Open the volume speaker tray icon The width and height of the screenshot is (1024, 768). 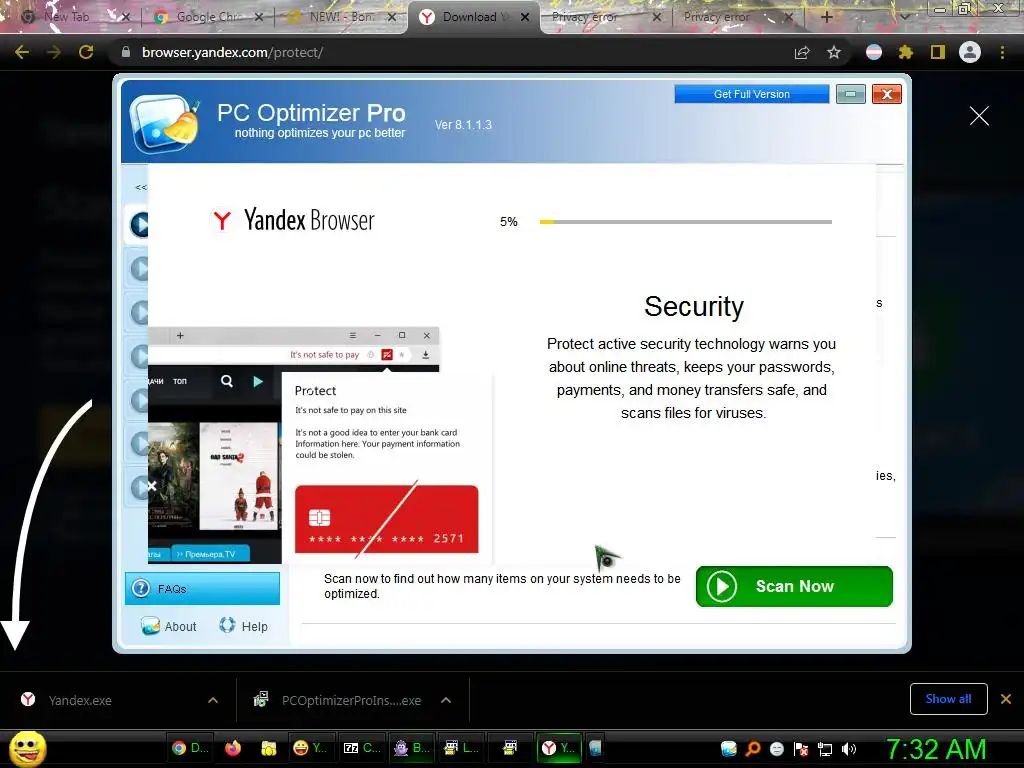pyautogui.click(x=848, y=749)
